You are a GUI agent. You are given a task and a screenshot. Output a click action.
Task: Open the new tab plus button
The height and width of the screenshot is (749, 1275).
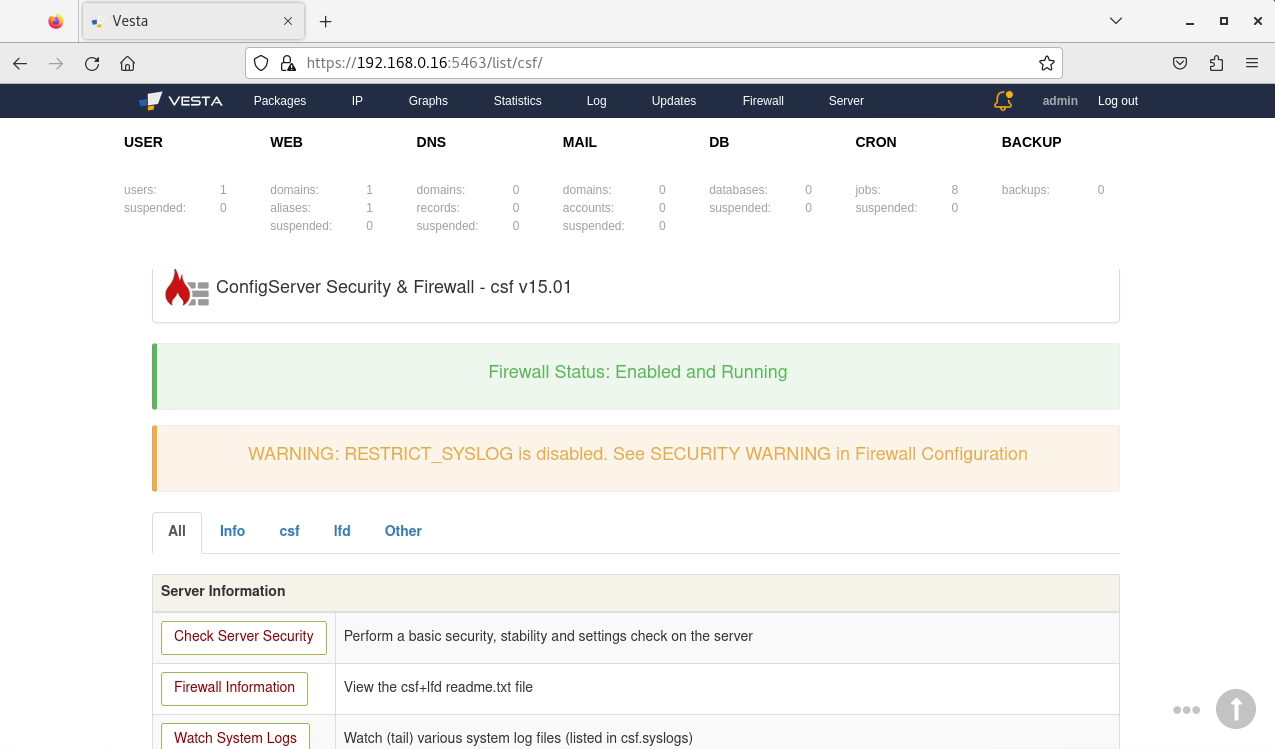(x=325, y=21)
